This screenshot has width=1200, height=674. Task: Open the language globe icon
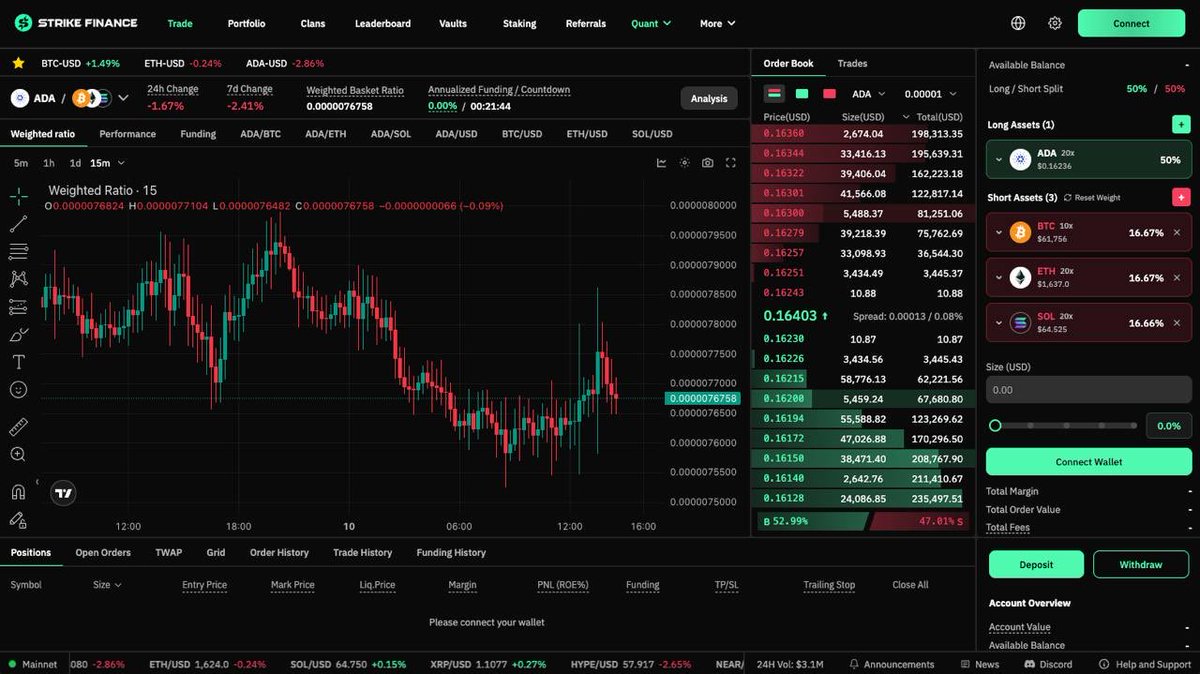click(1018, 23)
